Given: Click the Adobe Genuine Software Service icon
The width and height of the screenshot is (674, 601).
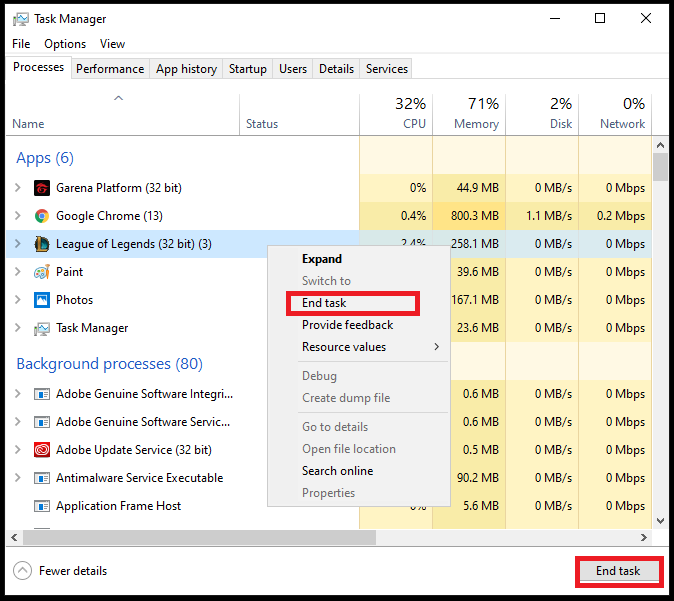Looking at the screenshot, I should click(42, 422).
